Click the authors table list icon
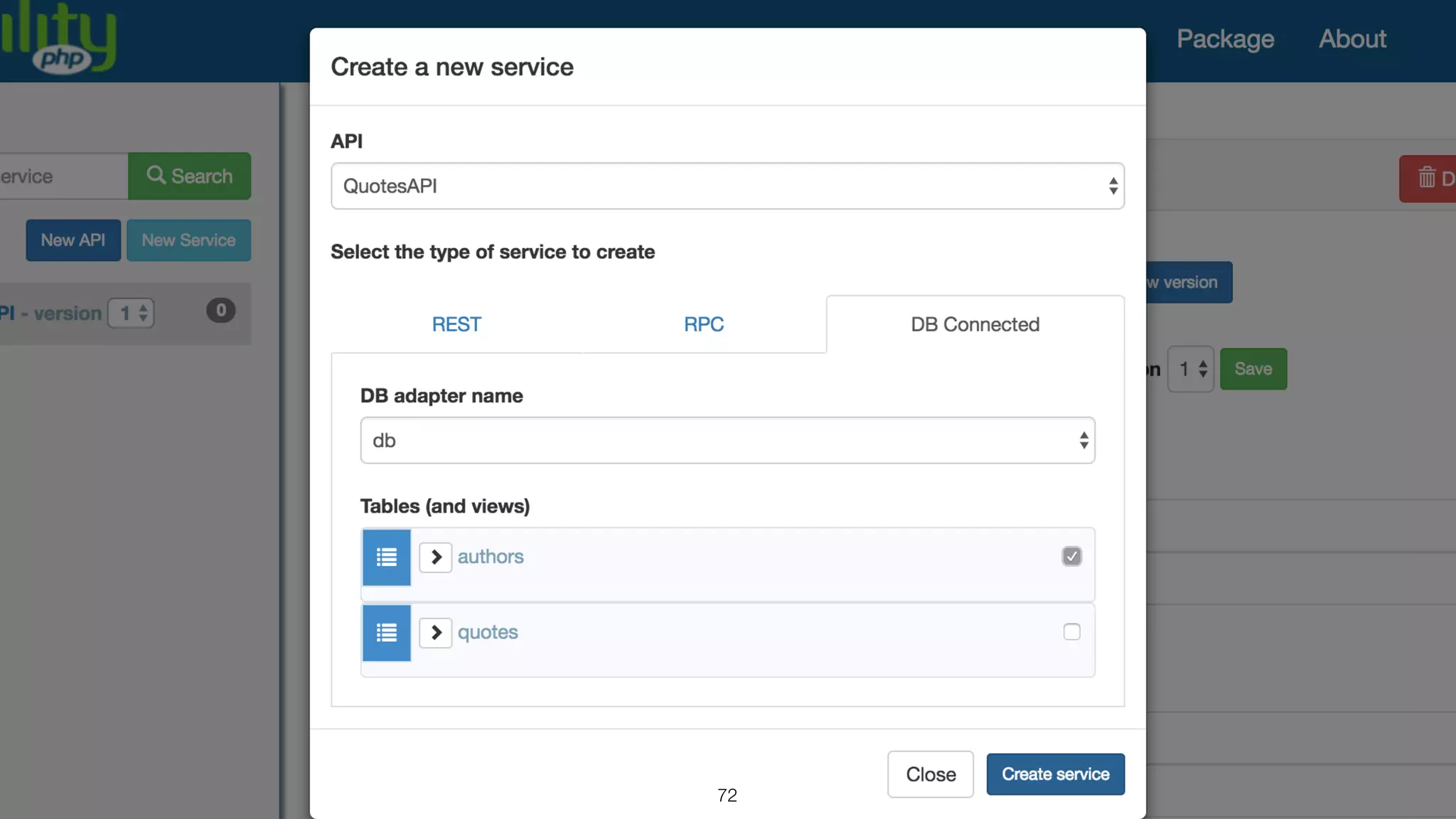The height and width of the screenshot is (819, 1456). tap(386, 557)
